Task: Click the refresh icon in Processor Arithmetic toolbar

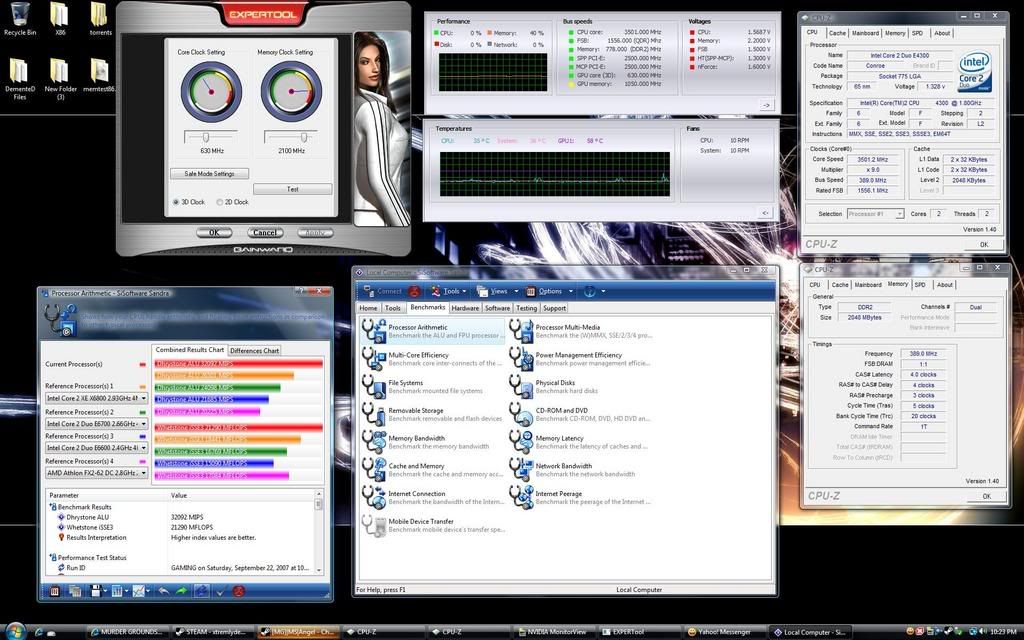Action: tap(202, 591)
